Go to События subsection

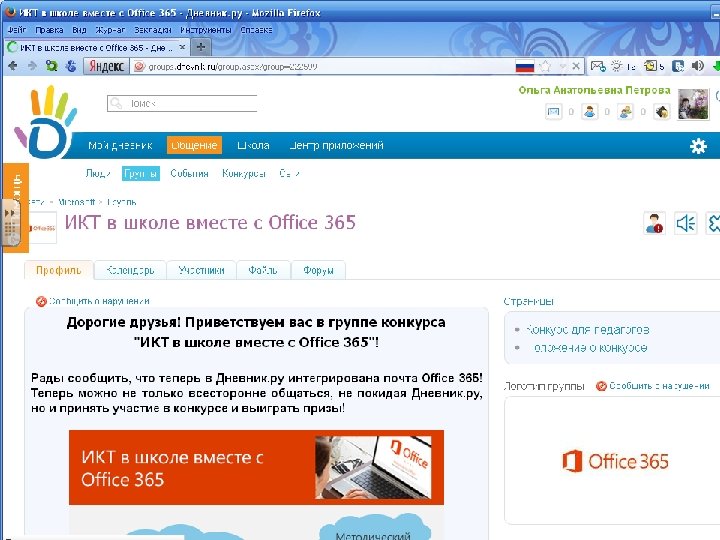click(189, 174)
